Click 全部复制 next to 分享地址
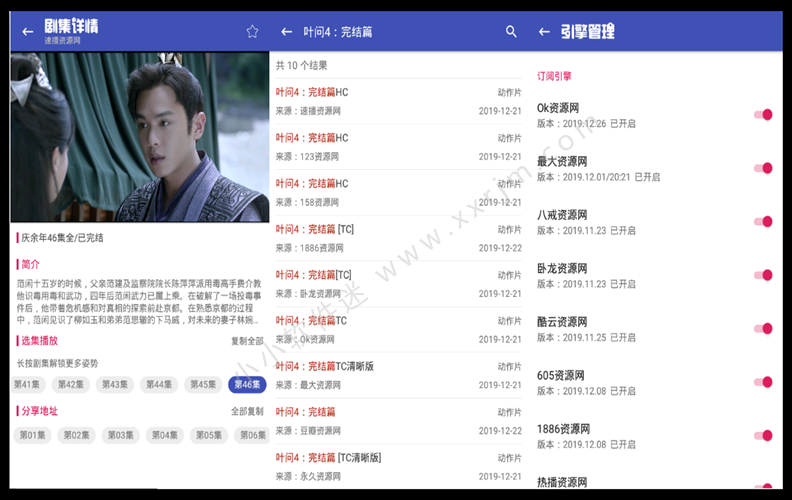 click(248, 412)
